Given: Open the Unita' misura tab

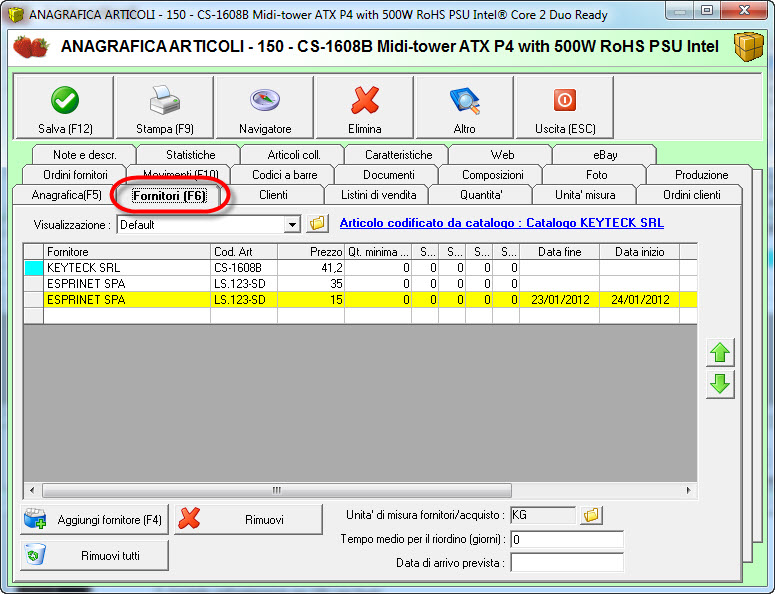Looking at the screenshot, I should coord(585,195).
